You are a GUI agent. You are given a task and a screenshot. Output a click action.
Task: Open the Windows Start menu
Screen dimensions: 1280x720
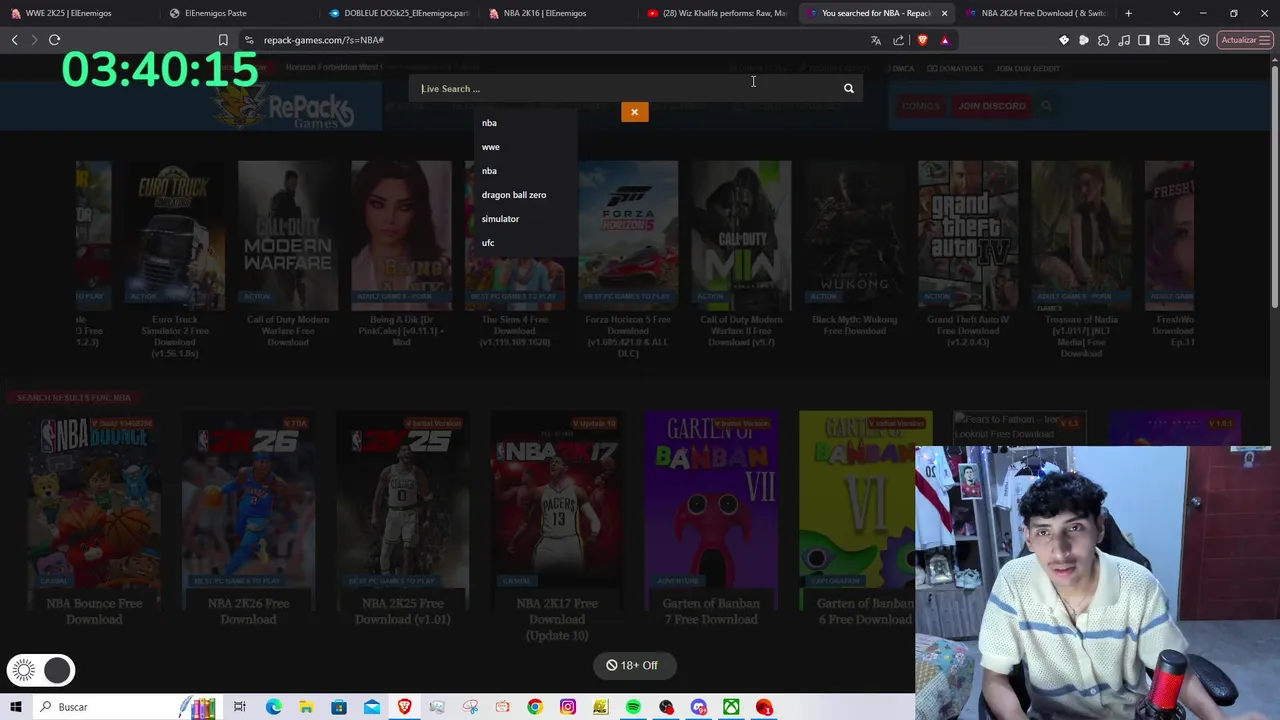pos(15,707)
